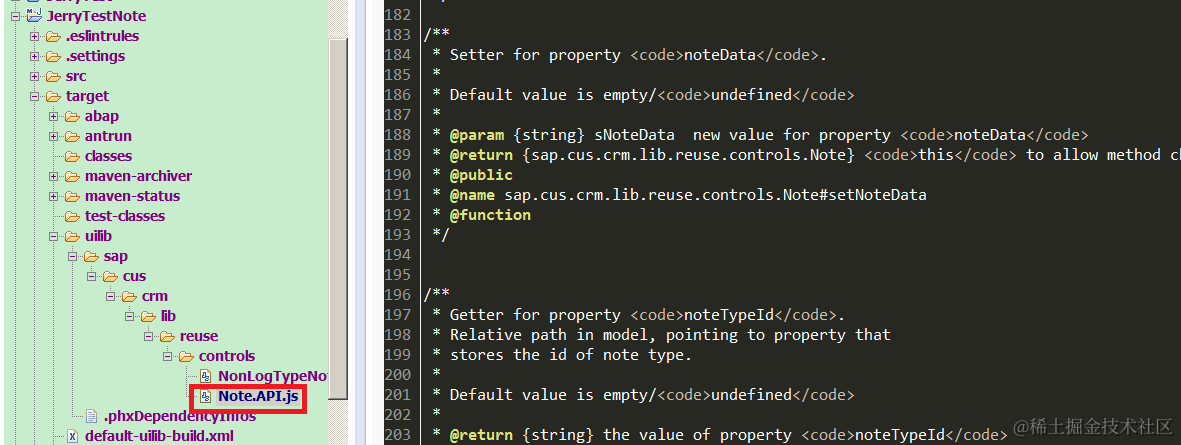This screenshot has height=445, width=1181.
Task: Click the @name tag on line 191
Action: point(472,195)
